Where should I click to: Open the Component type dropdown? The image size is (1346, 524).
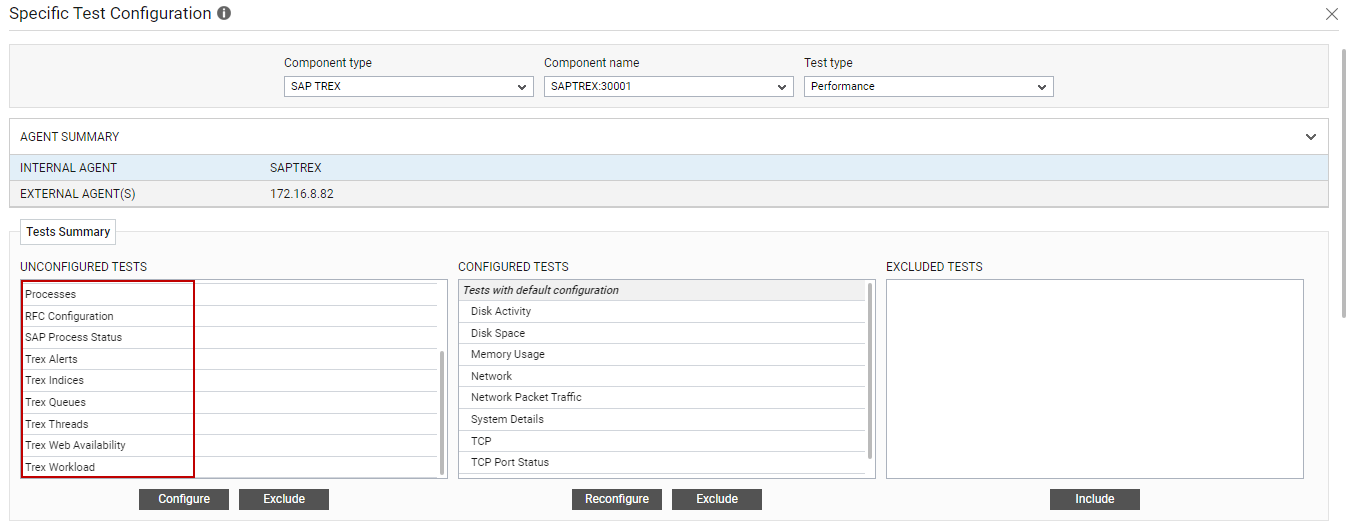pyautogui.click(x=408, y=87)
